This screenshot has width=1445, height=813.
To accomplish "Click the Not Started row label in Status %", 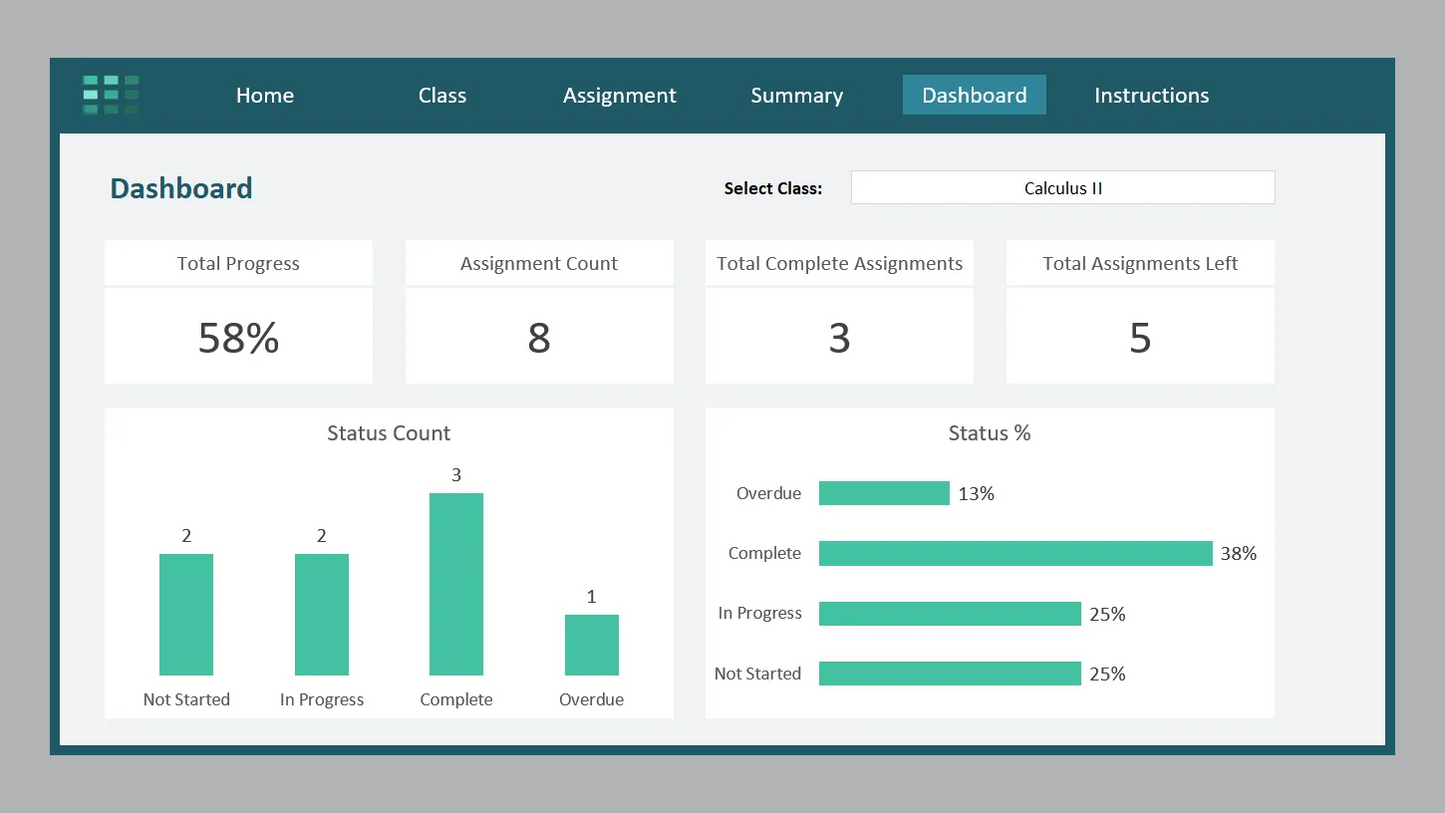I will [x=758, y=674].
